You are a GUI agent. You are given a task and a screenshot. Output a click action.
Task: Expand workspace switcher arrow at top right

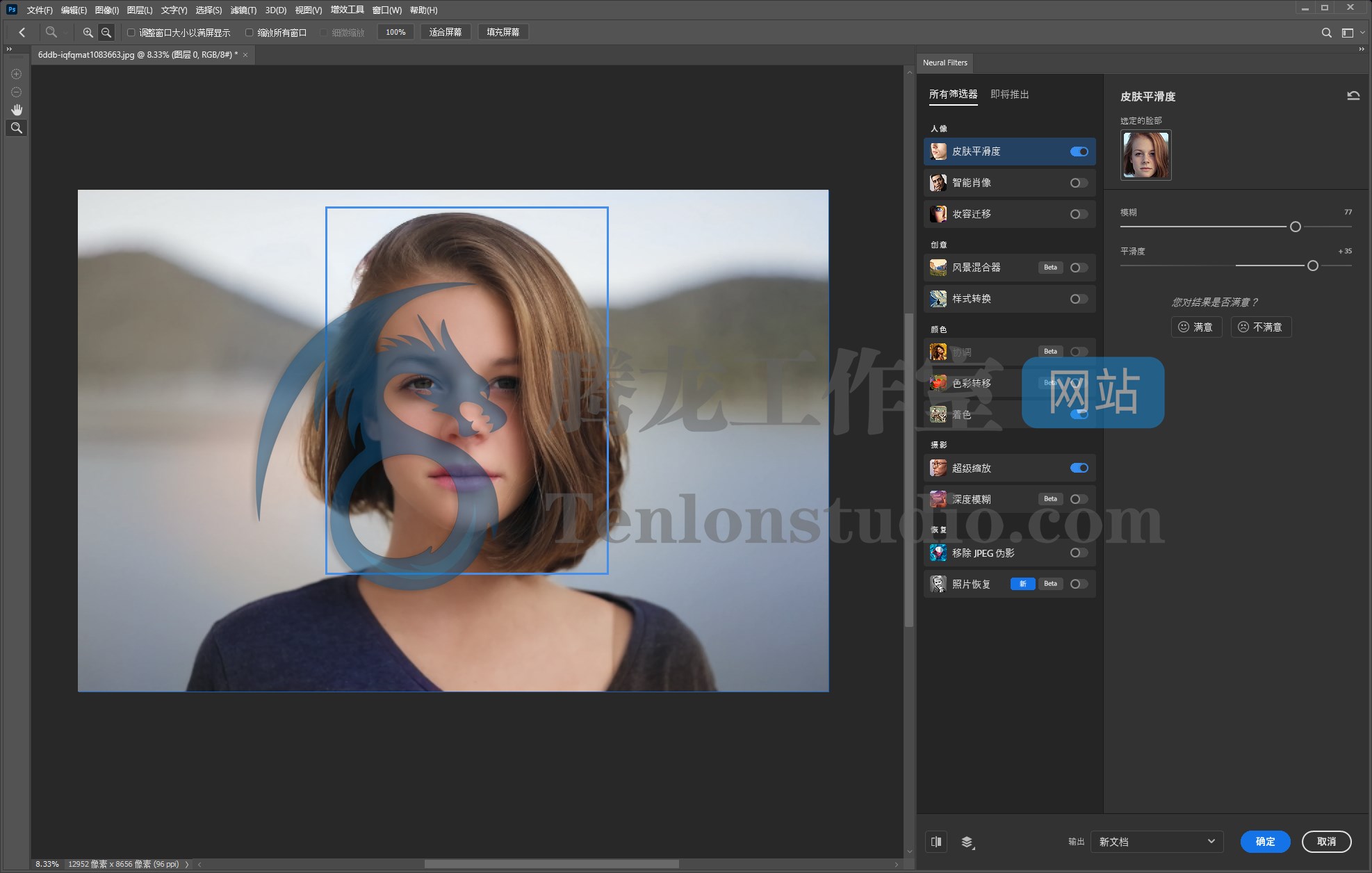1362,32
